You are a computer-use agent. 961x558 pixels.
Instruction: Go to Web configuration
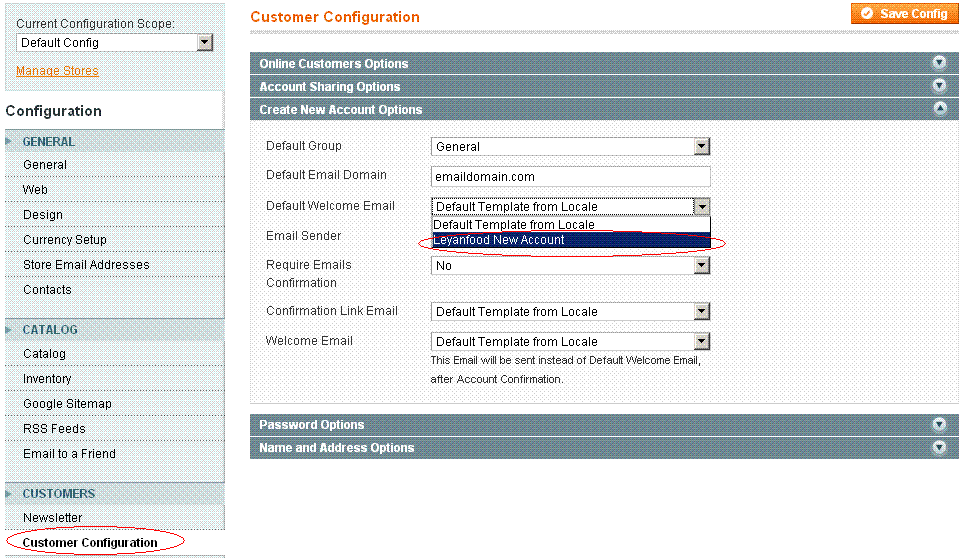pyautogui.click(x=35, y=189)
